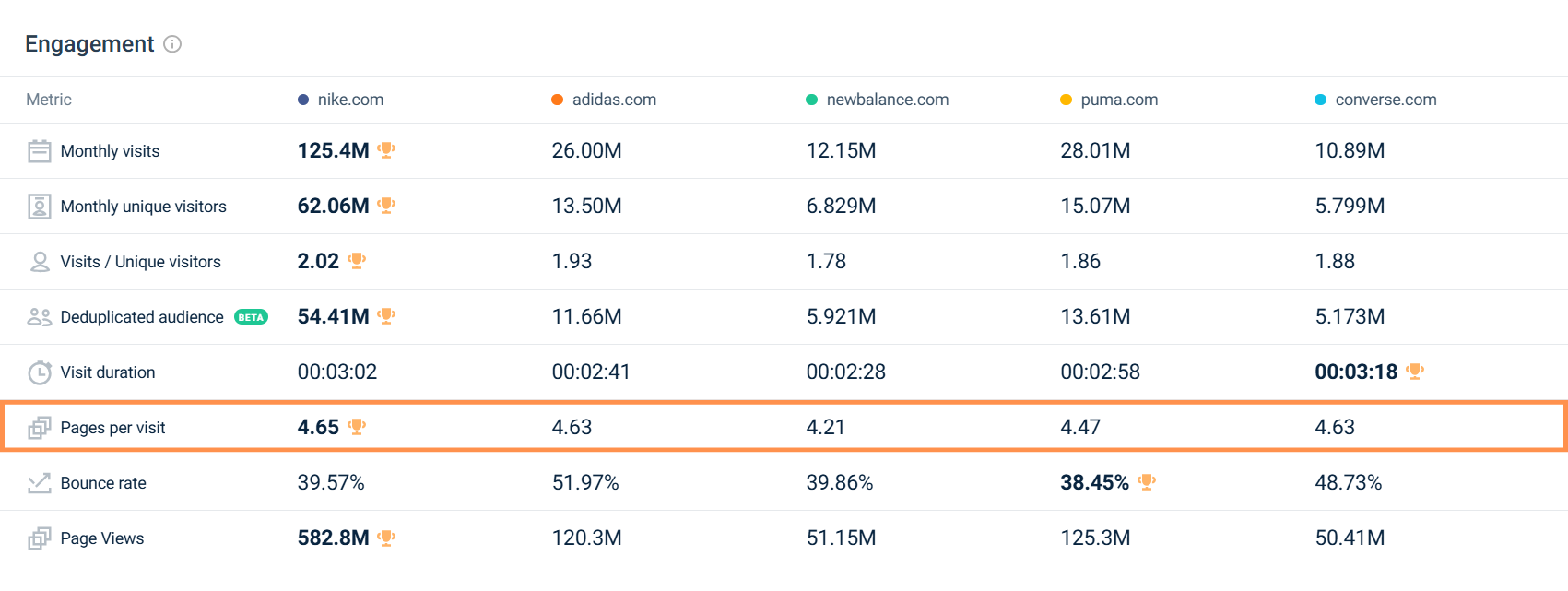1568x591 pixels.
Task: Click newbalance.com's visit duration 00:02:28
Action: tap(846, 372)
